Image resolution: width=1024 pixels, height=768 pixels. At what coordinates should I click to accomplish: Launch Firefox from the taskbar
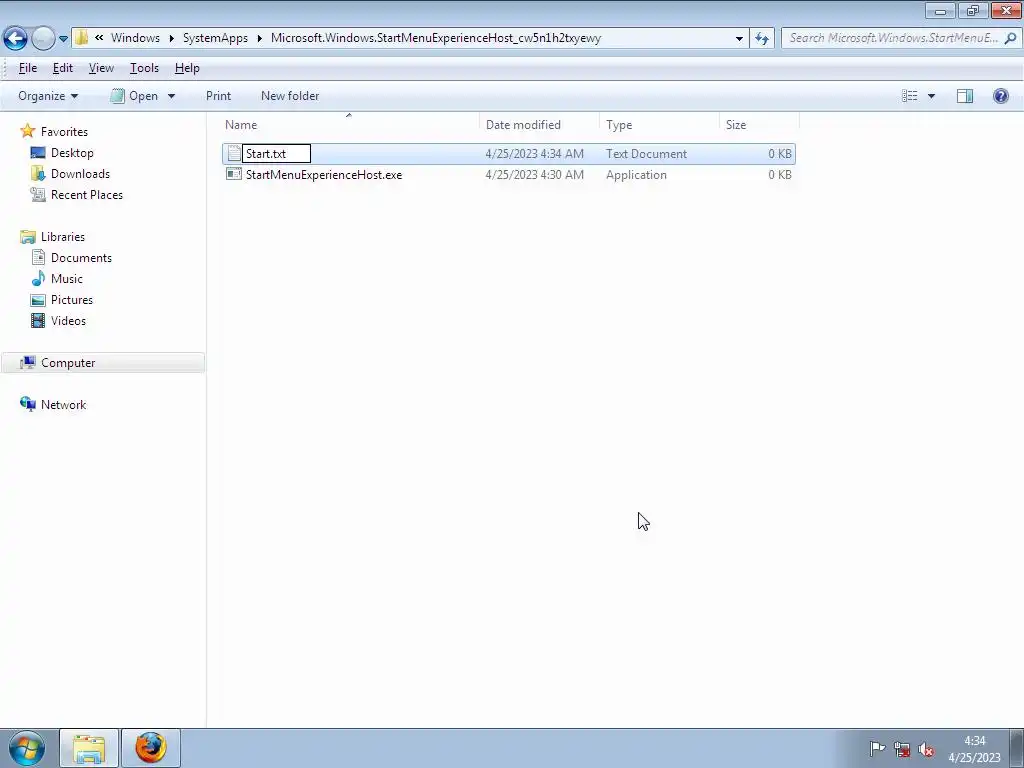(x=151, y=748)
